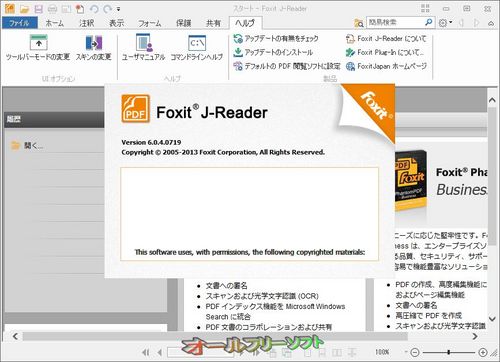Click the first page navigation button in status bar
Image resolution: width=500 pixels, height=362 pixels.
[x=146, y=352]
